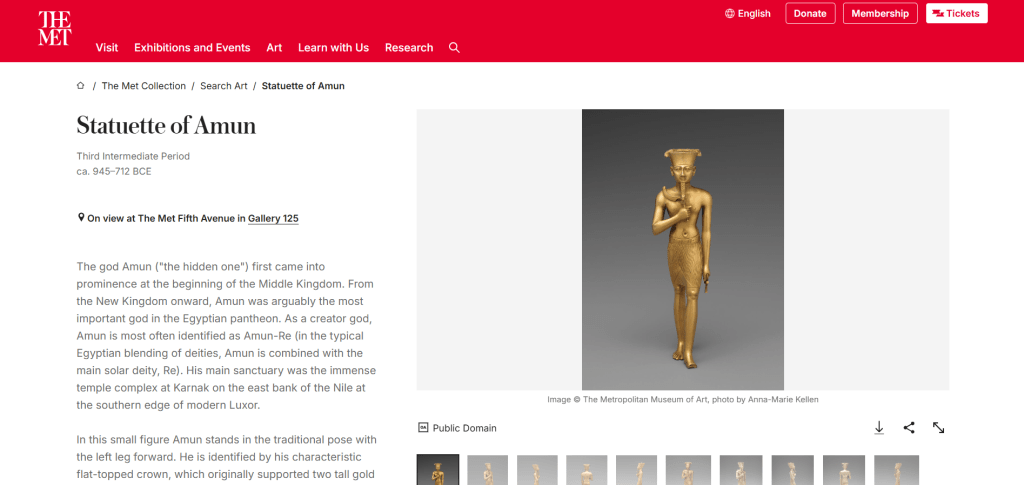Select the first dark-background thumbnail

tap(438, 470)
